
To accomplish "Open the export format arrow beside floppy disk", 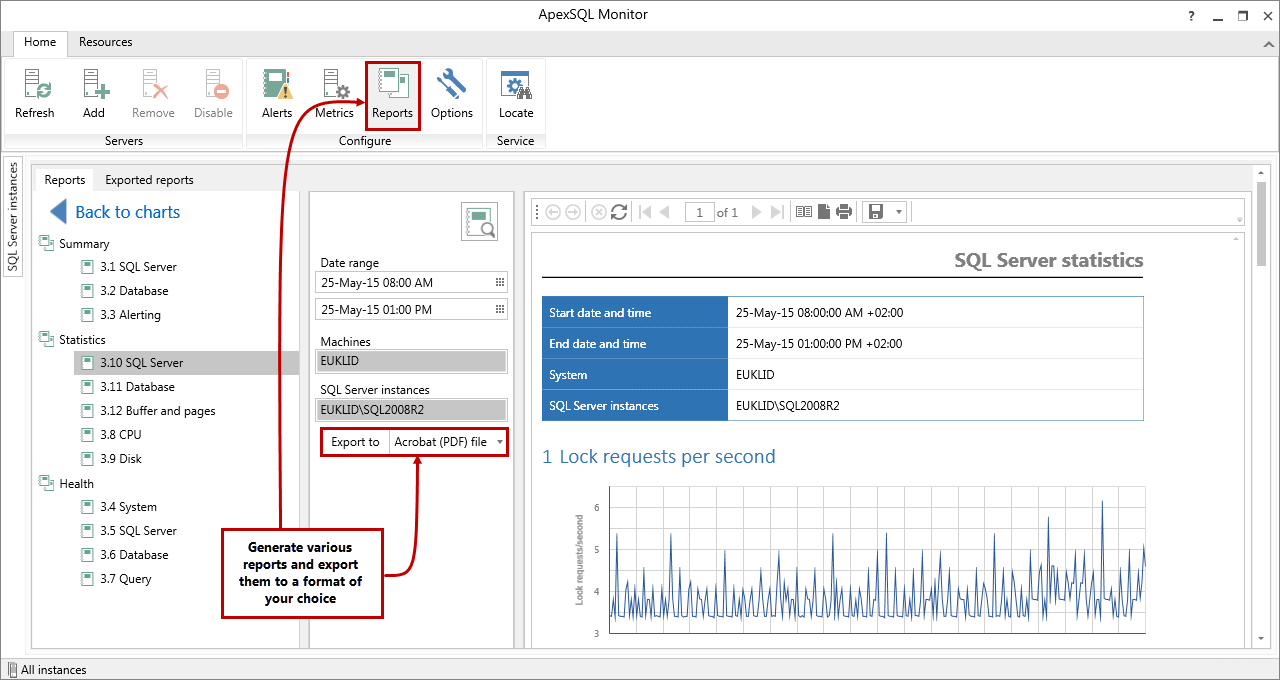I will [898, 212].
